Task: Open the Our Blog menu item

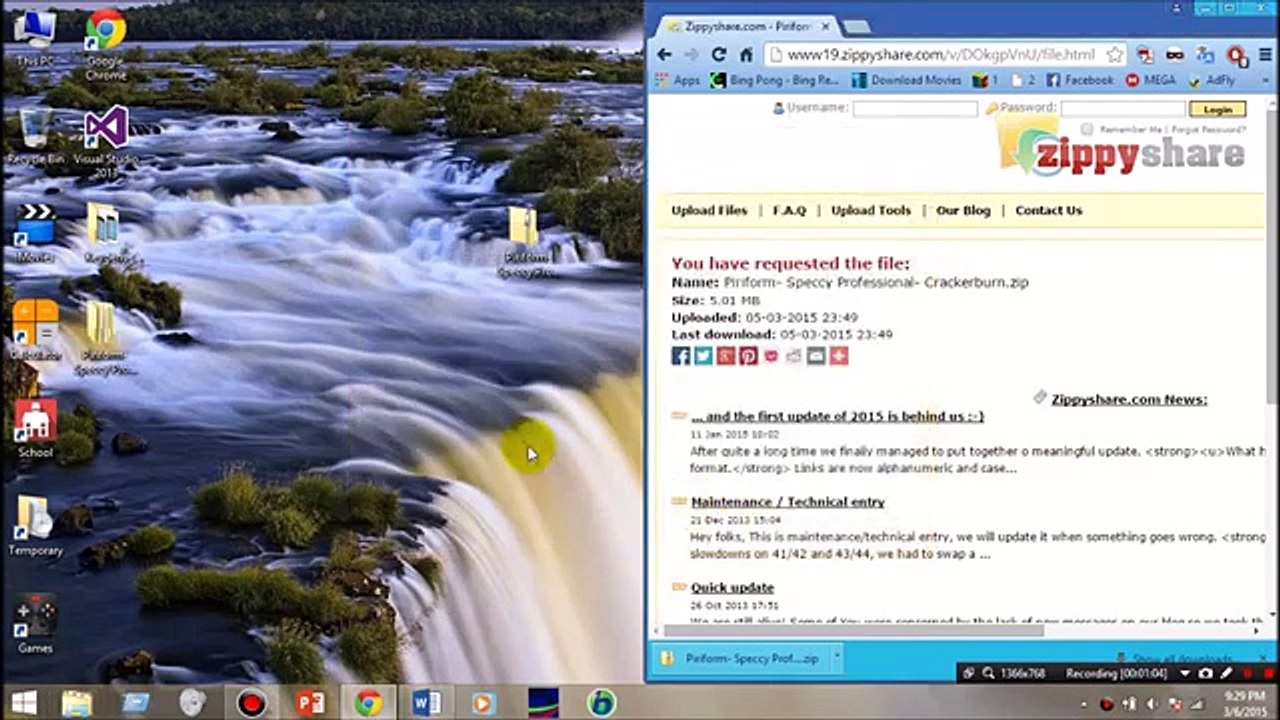Action: (963, 210)
